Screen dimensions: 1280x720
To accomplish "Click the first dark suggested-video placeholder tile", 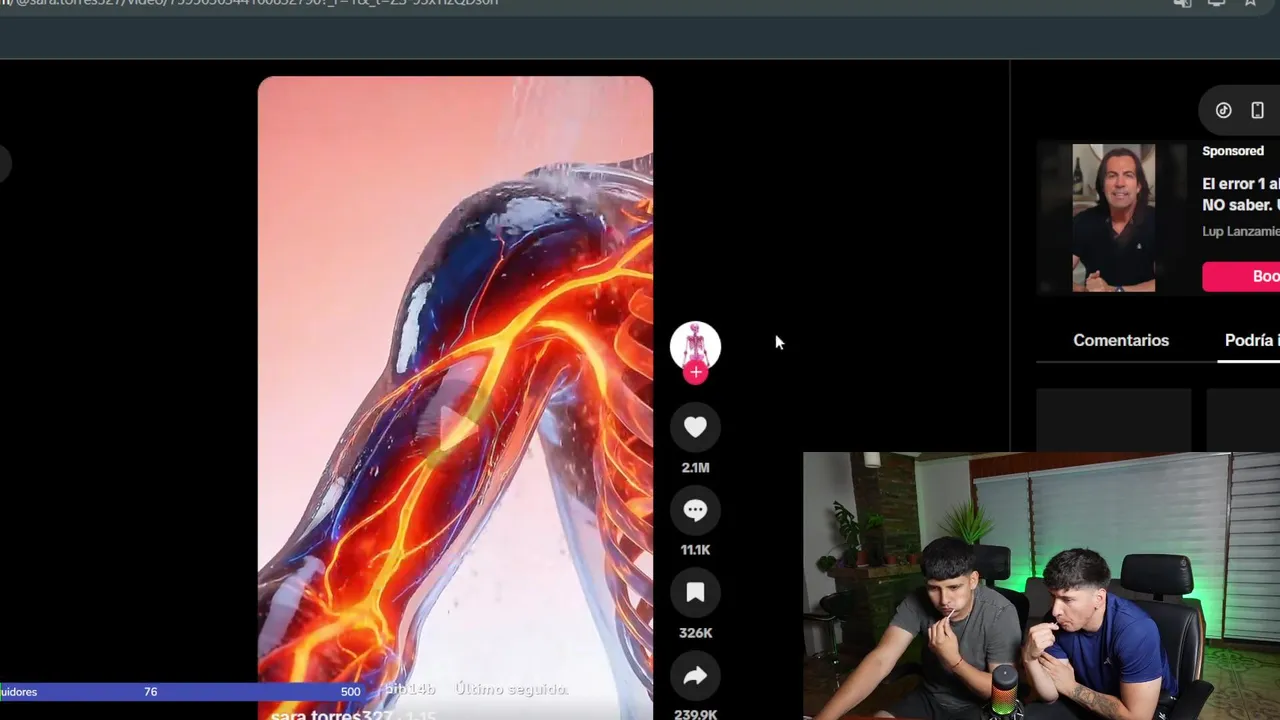I will [1114, 420].
